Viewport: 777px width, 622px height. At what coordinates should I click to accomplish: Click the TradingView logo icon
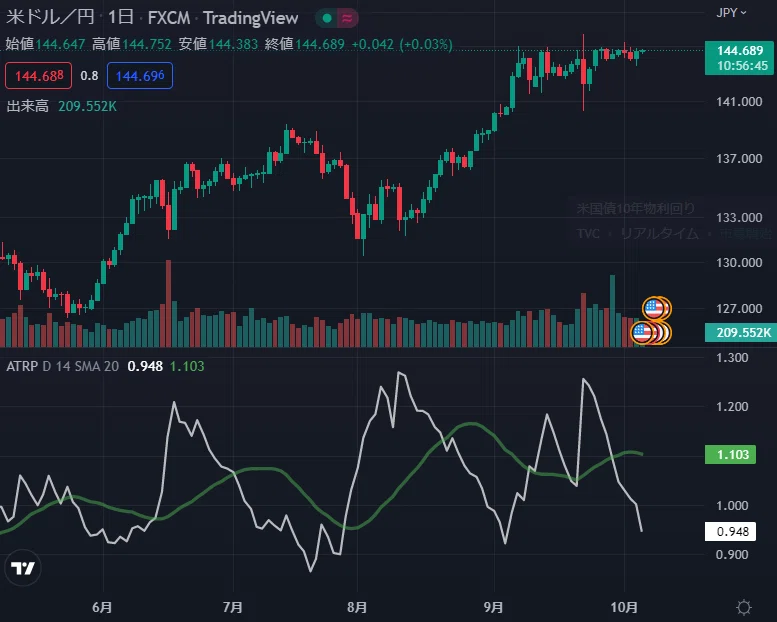pos(22,568)
